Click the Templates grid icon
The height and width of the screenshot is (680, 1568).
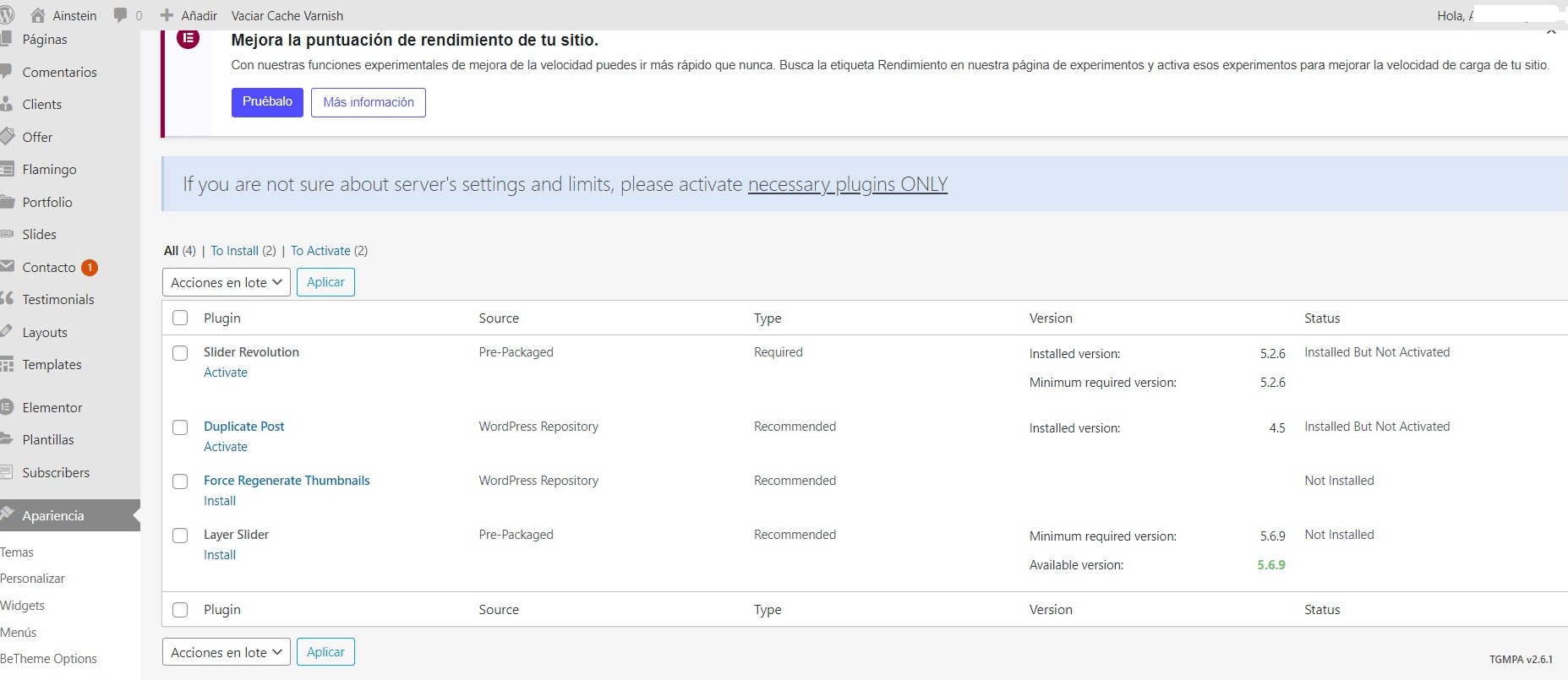pos(6,364)
